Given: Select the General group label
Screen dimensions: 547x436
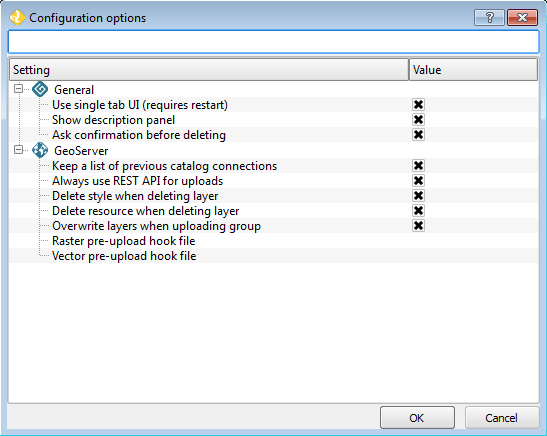Looking at the screenshot, I should pos(74,90).
